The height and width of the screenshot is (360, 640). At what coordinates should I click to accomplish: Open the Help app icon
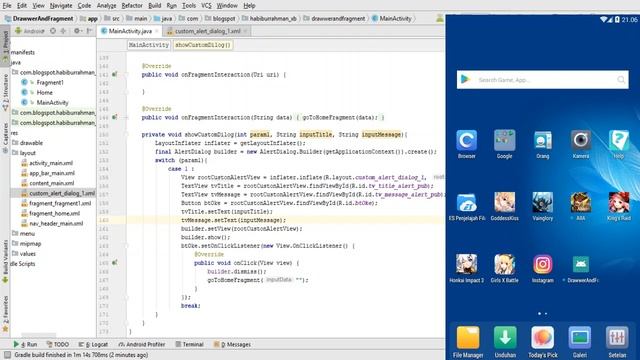[618, 140]
